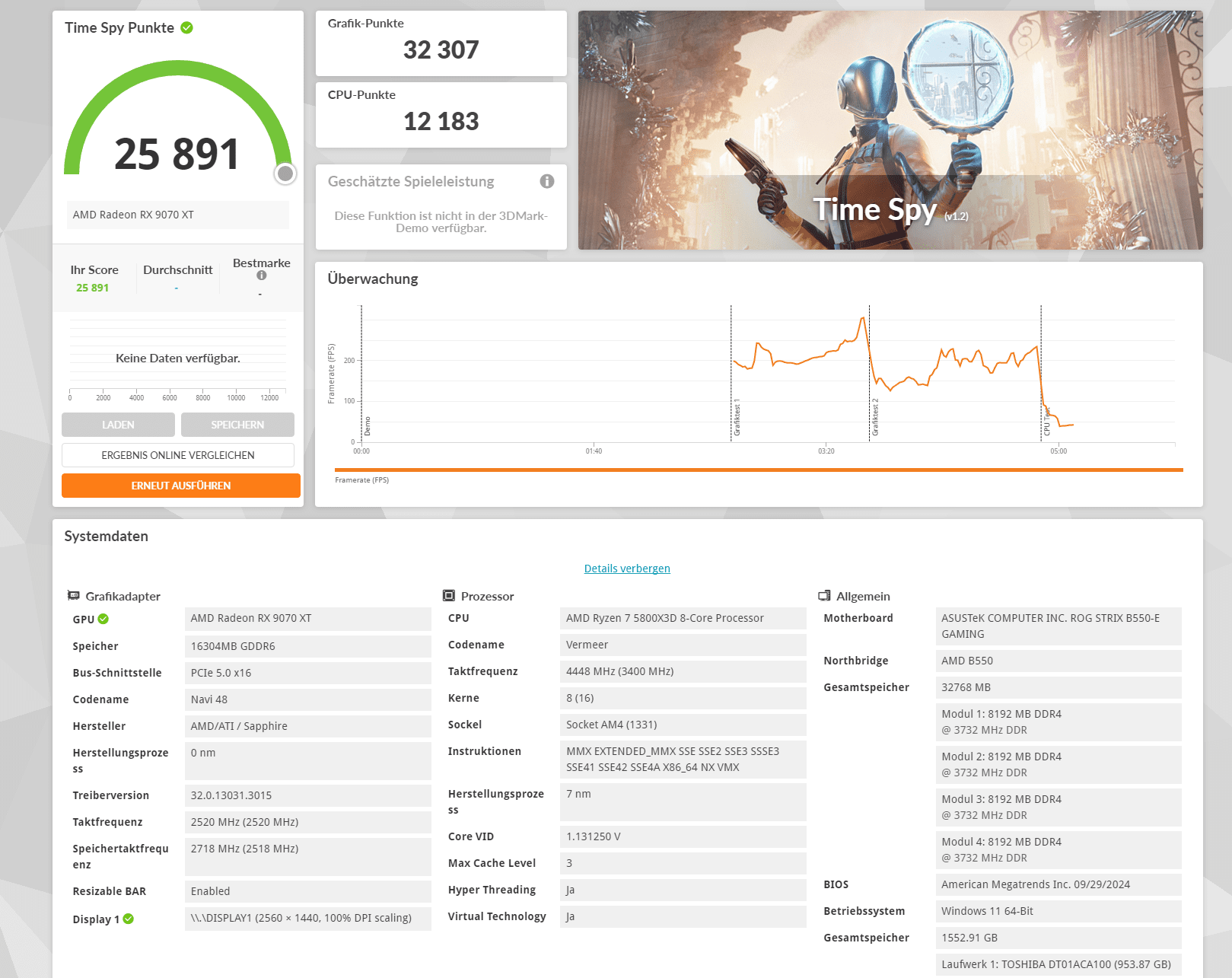Click the Laufwerk 1 TOSHIBA drive entry
This screenshot has width=1232, height=978.
[x=1059, y=964]
